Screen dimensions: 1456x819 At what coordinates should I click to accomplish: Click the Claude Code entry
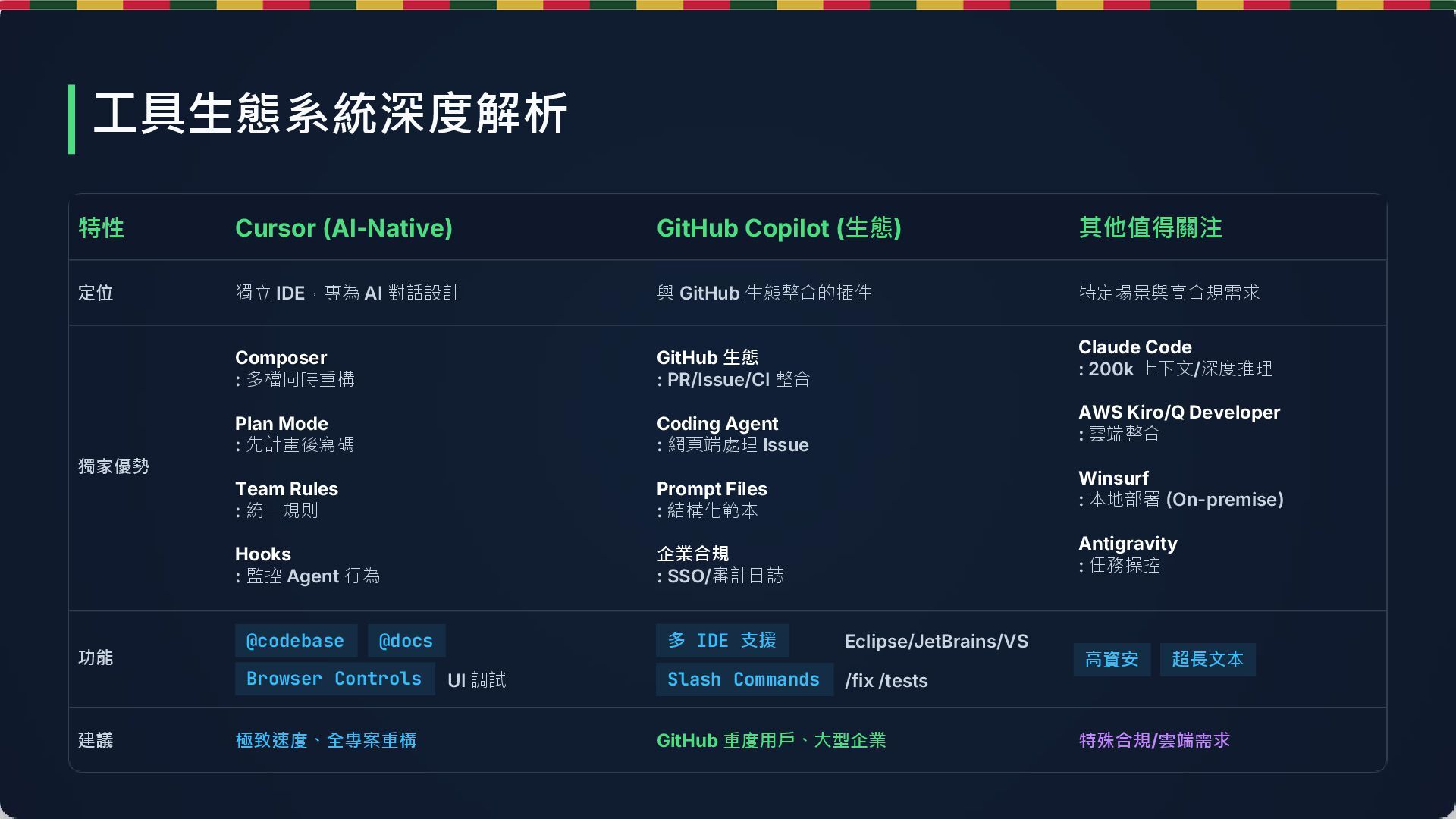(1134, 347)
